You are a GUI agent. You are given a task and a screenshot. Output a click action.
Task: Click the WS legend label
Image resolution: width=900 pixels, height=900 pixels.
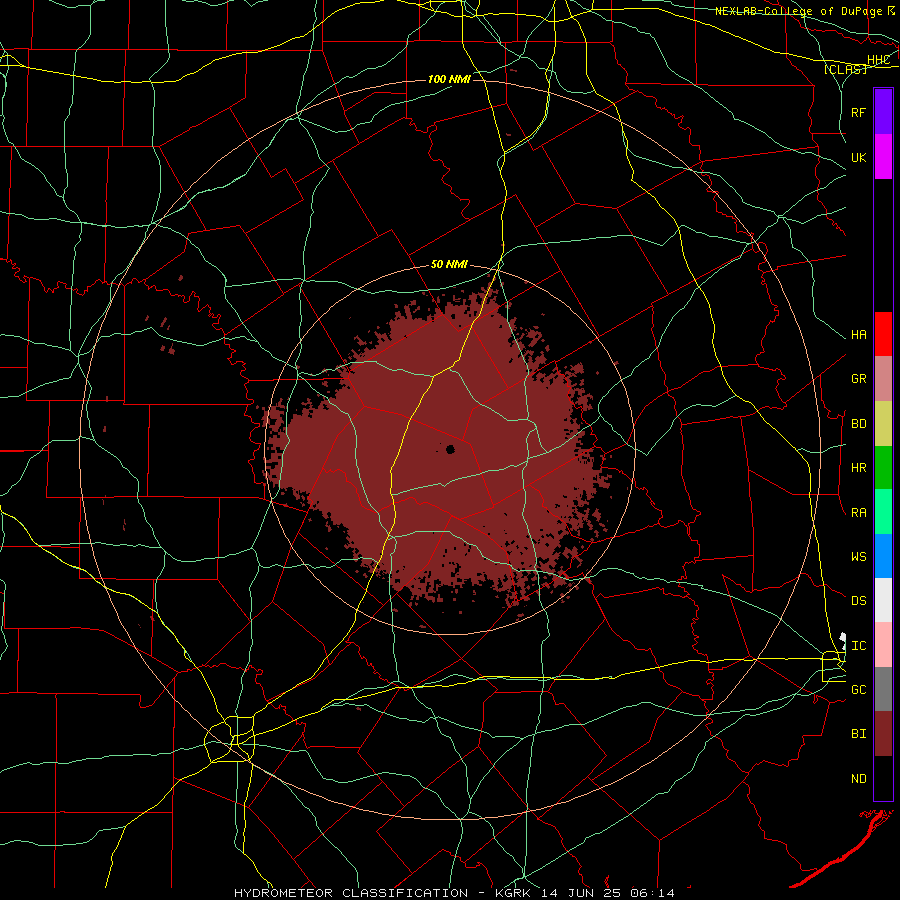click(859, 556)
